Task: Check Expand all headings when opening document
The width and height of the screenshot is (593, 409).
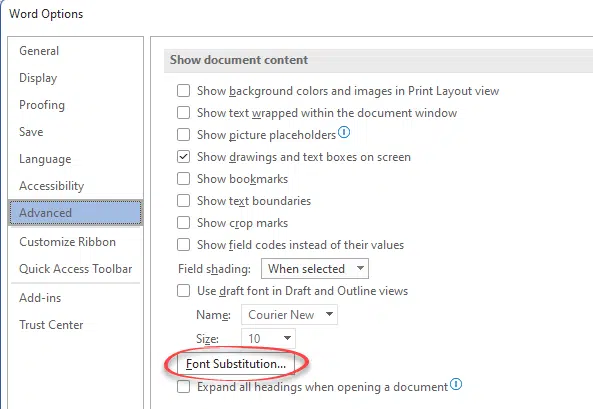Action: click(x=183, y=387)
